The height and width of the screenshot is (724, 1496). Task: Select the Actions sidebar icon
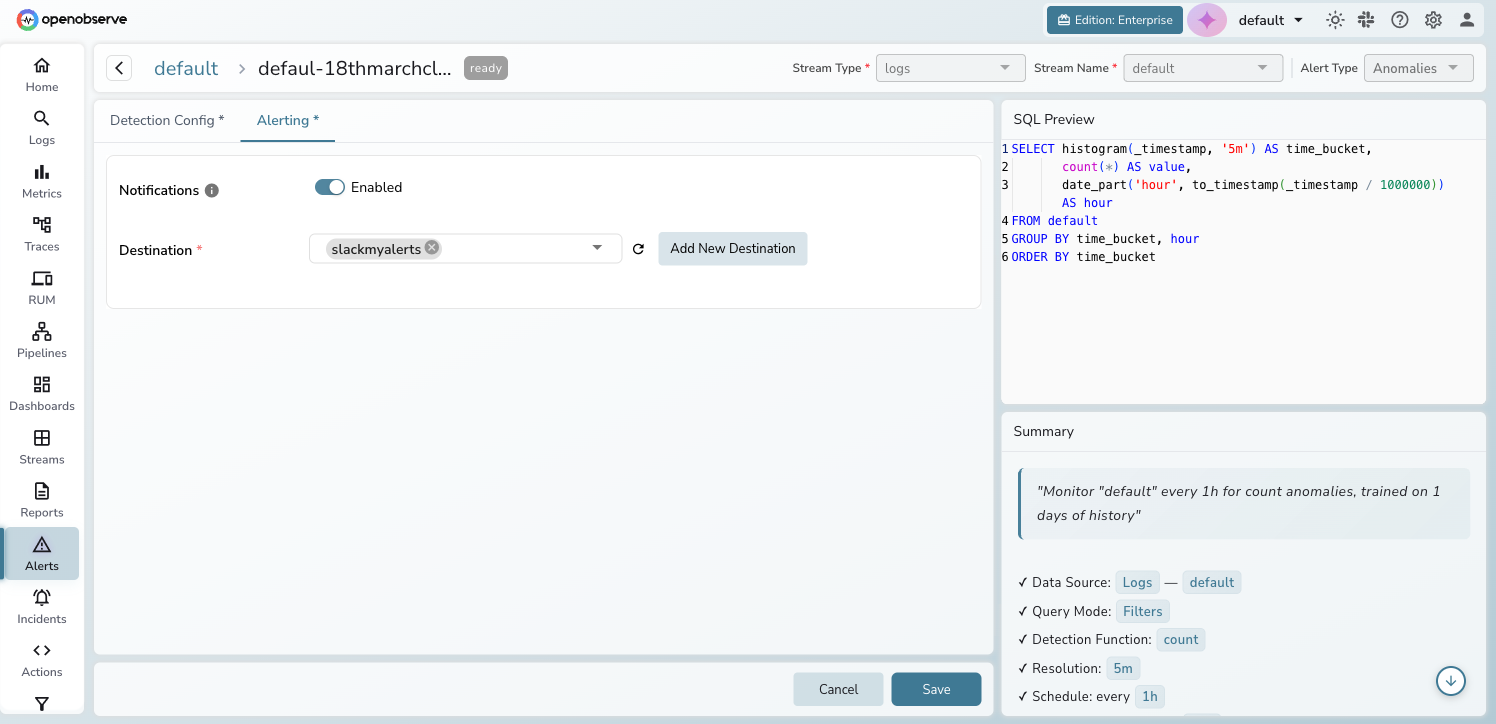41,659
